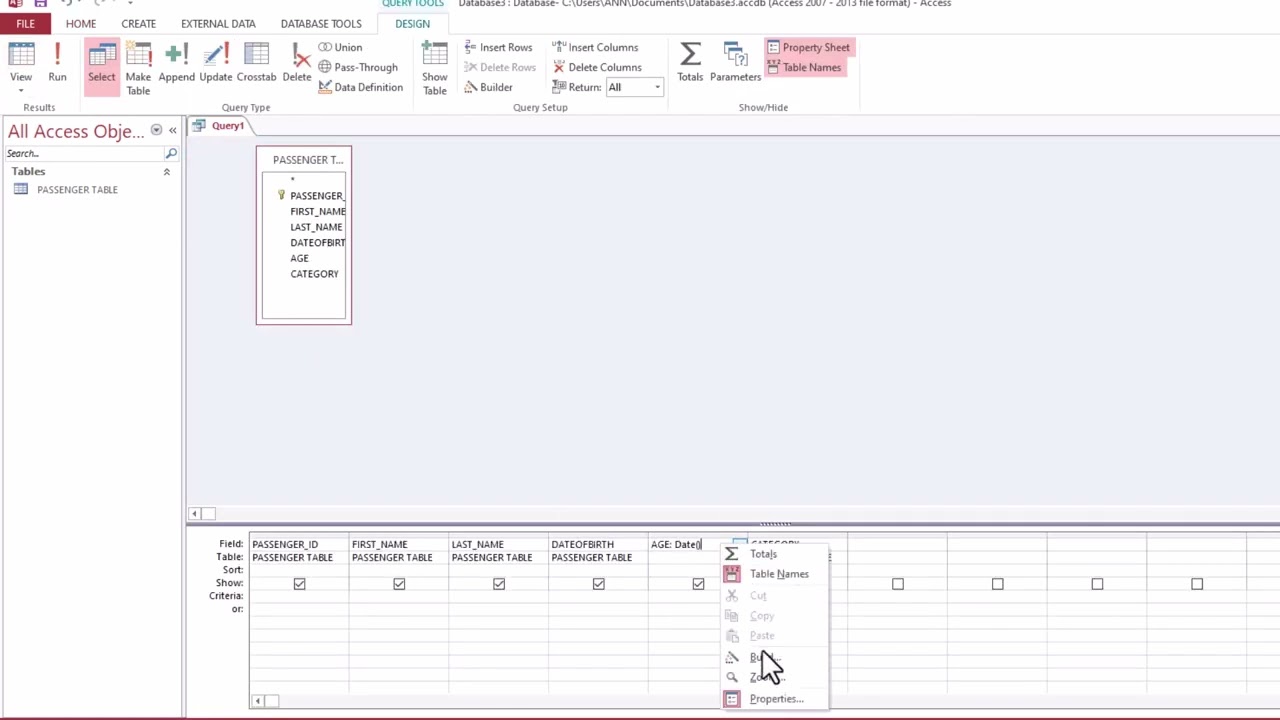The height and width of the screenshot is (720, 1280).
Task: Click the PASSENGER_ID field cell in grid
Action: [299, 544]
